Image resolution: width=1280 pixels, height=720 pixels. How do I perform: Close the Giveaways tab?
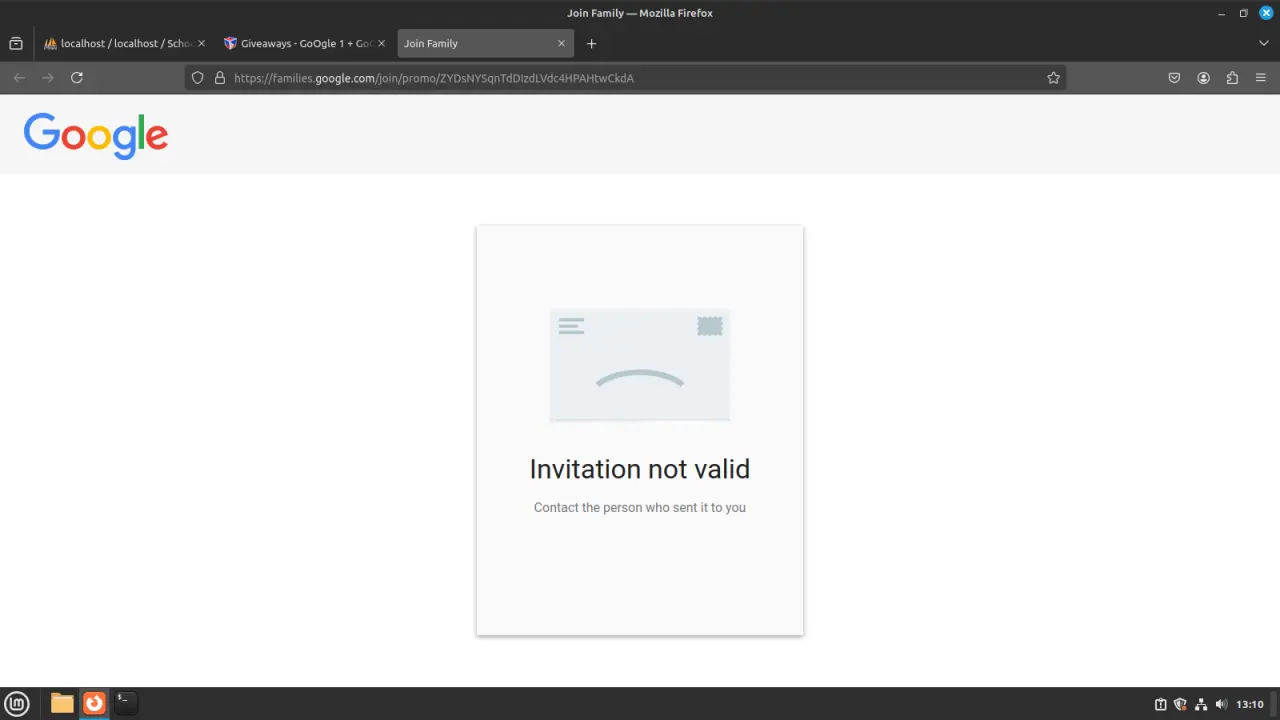coord(381,44)
